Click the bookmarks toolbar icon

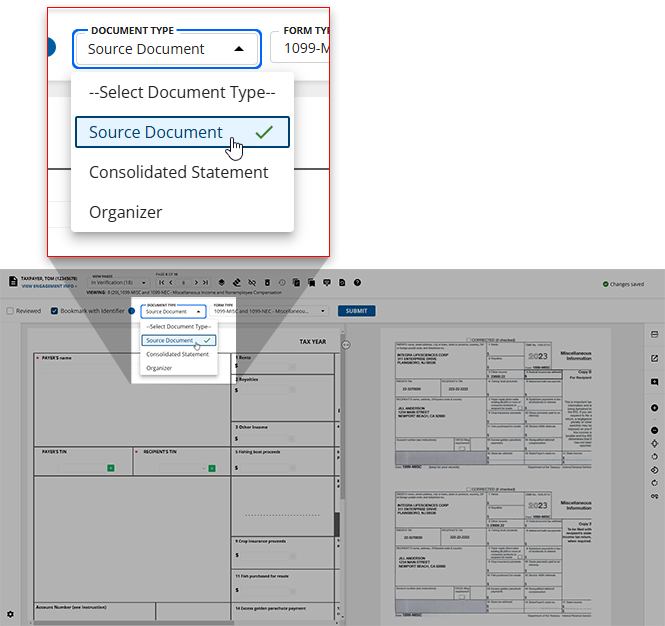pyautogui.click(x=312, y=282)
